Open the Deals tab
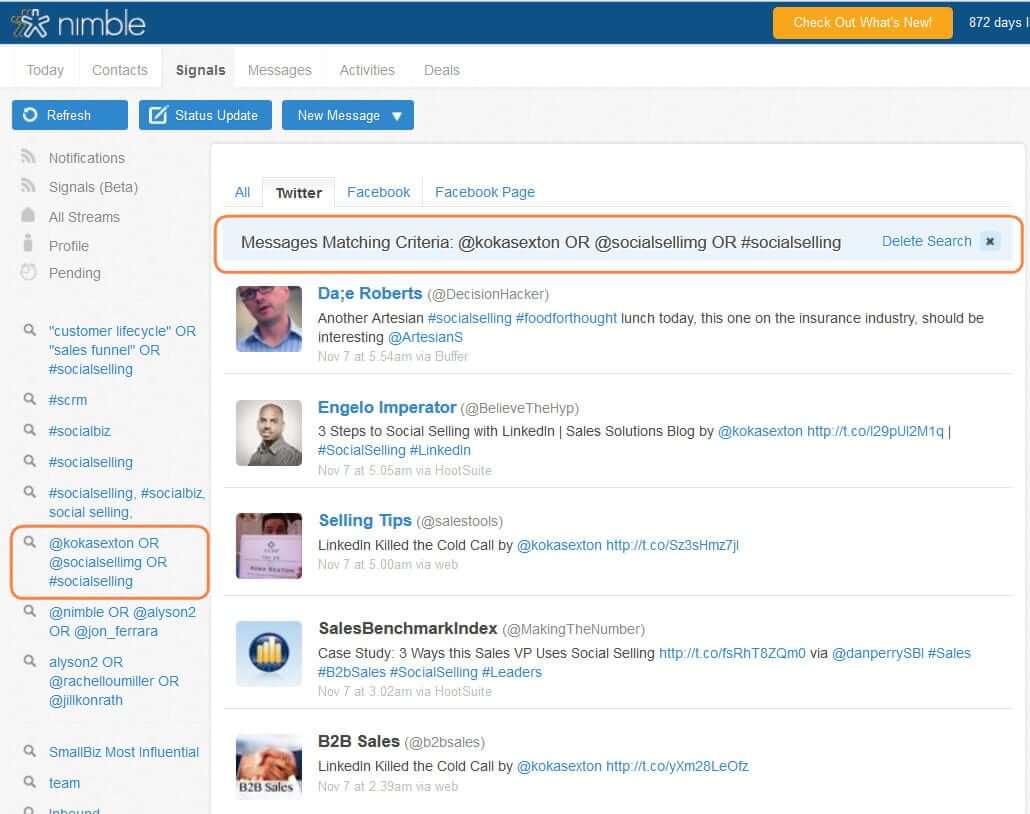 point(441,70)
